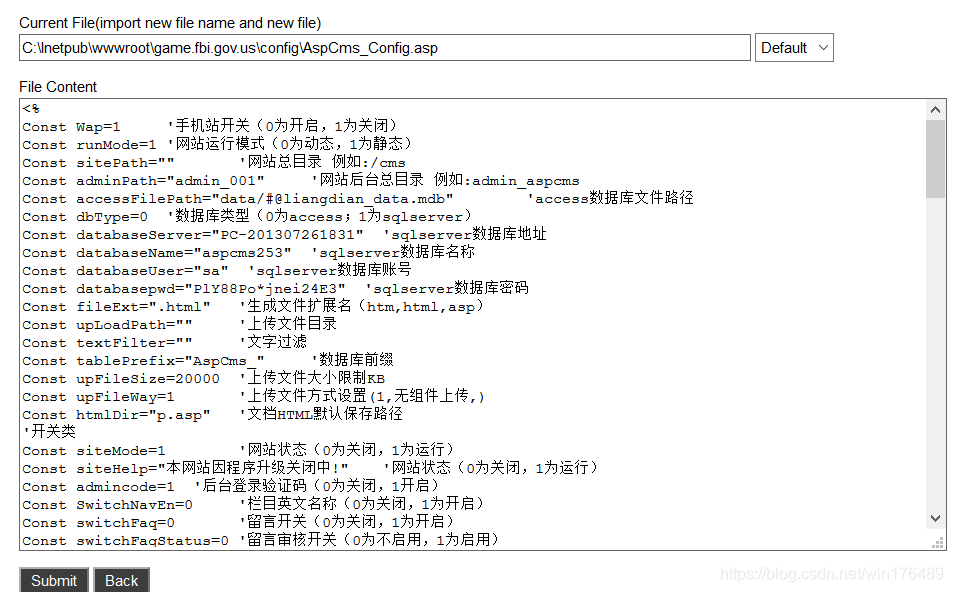This screenshot has height=592, width=953.
Task: Click the siteHelp line
Action: pyautogui.click(x=310, y=469)
